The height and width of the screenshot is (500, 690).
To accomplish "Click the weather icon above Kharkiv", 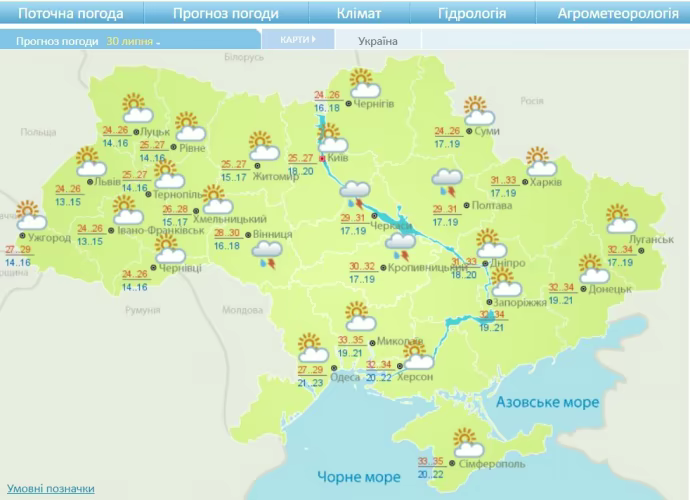I will click(x=539, y=161).
